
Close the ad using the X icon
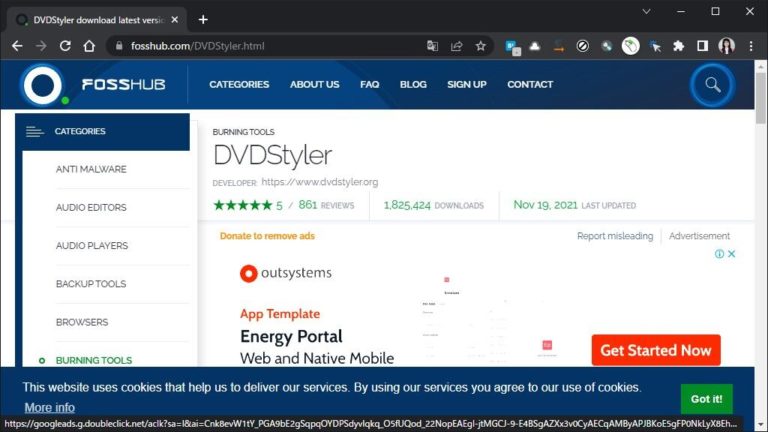[x=731, y=254]
